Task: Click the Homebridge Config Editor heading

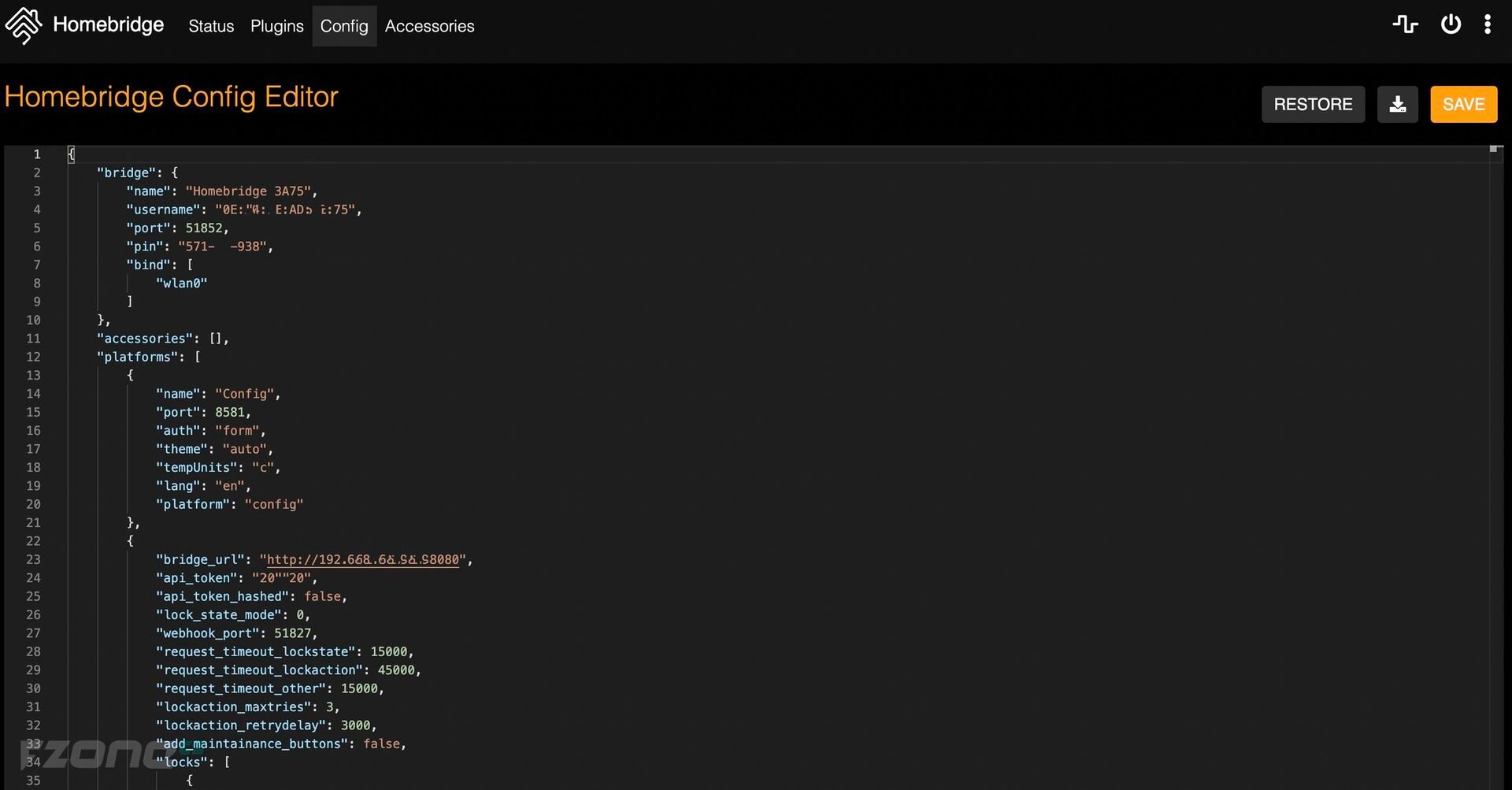Action: 171,97
